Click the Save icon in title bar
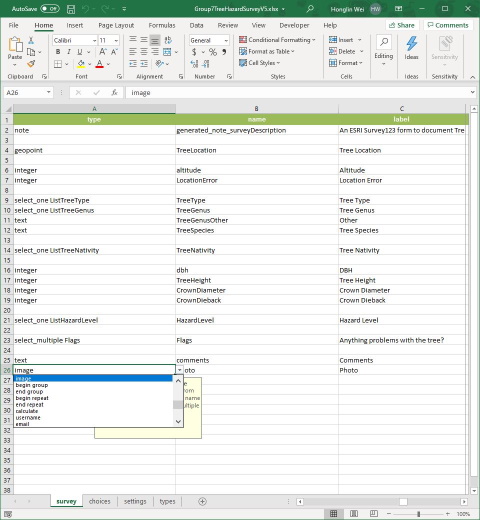The height and width of the screenshot is (520, 480). [x=71, y=9]
